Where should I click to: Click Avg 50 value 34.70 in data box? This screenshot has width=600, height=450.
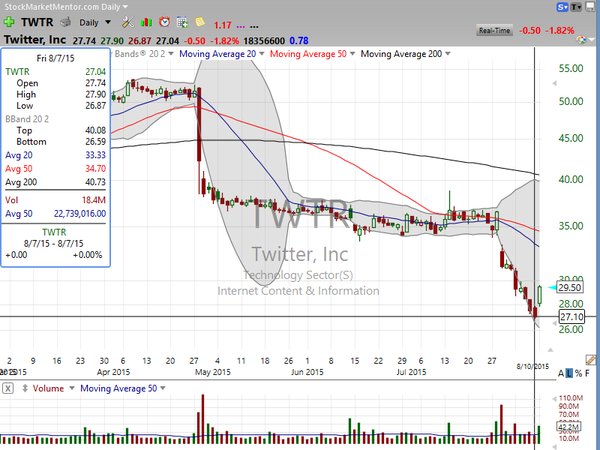tap(95, 169)
